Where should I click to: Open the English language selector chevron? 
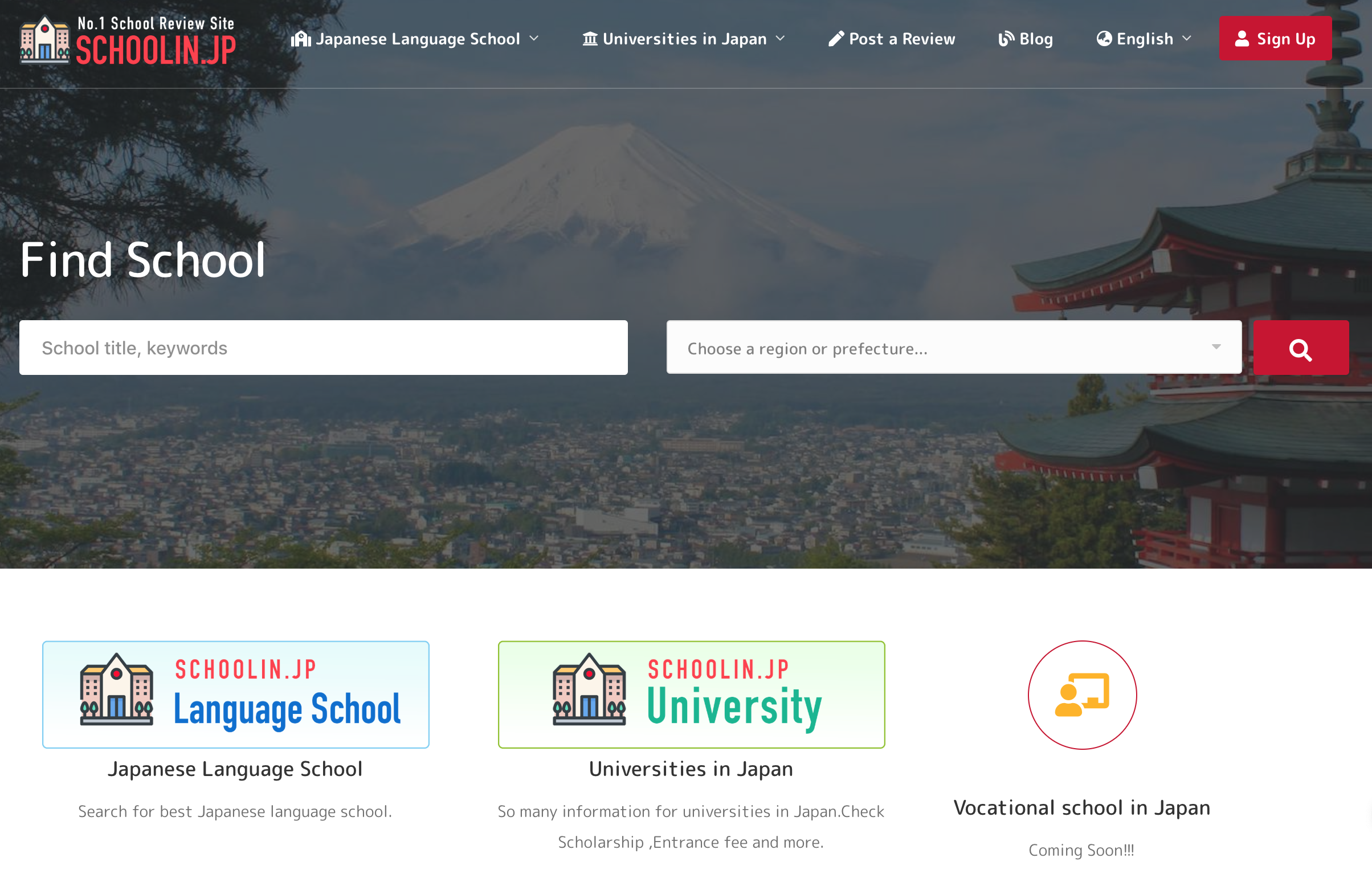[x=1187, y=38]
